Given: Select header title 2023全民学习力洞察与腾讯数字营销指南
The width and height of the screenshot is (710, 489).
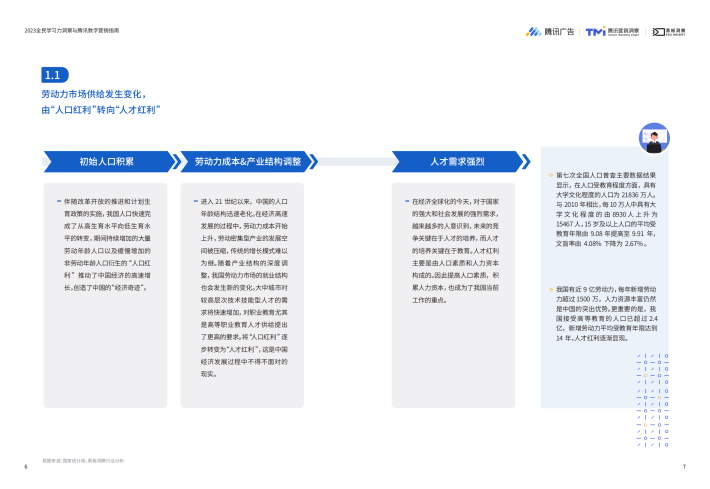Looking at the screenshot, I should (x=72, y=31).
